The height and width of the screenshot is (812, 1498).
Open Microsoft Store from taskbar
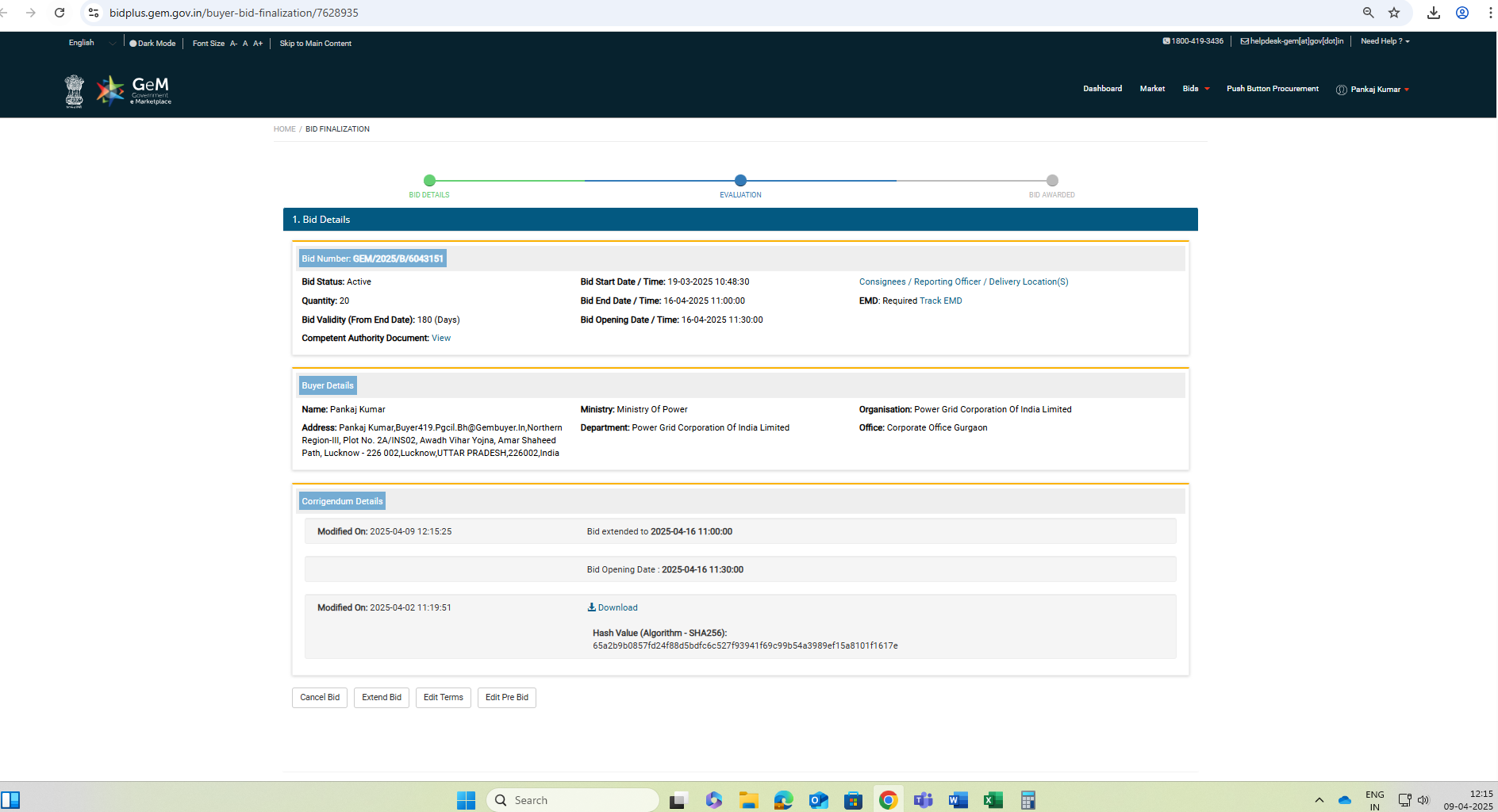pyautogui.click(x=853, y=800)
